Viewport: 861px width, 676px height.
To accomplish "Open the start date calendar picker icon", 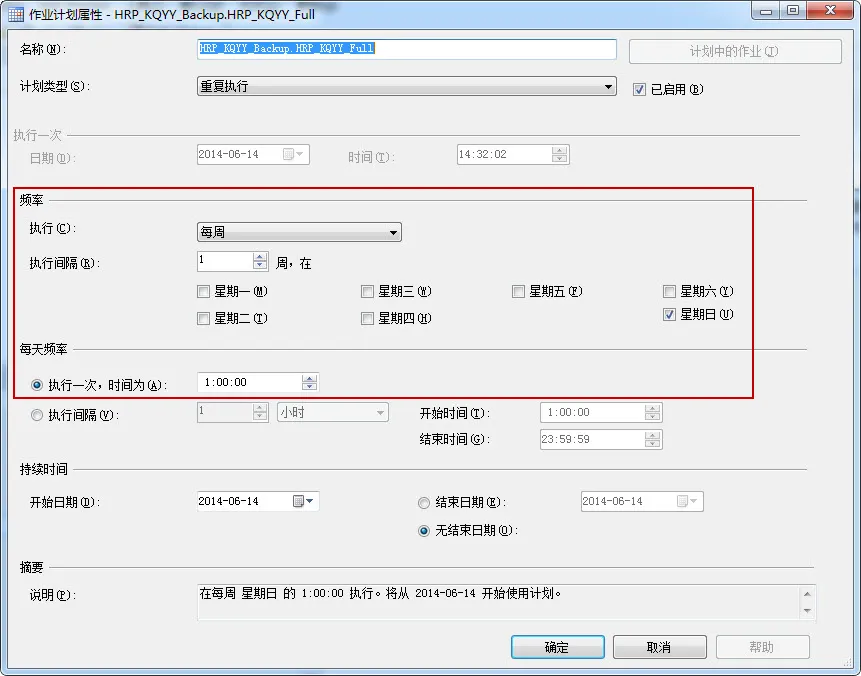I will (x=298, y=501).
